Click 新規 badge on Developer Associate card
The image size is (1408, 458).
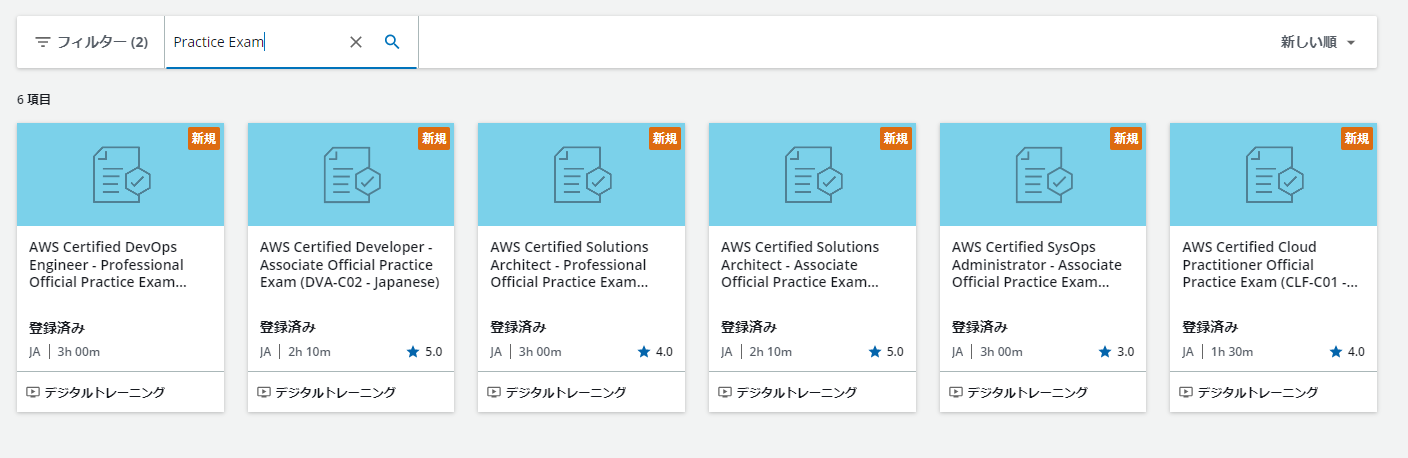(x=434, y=138)
